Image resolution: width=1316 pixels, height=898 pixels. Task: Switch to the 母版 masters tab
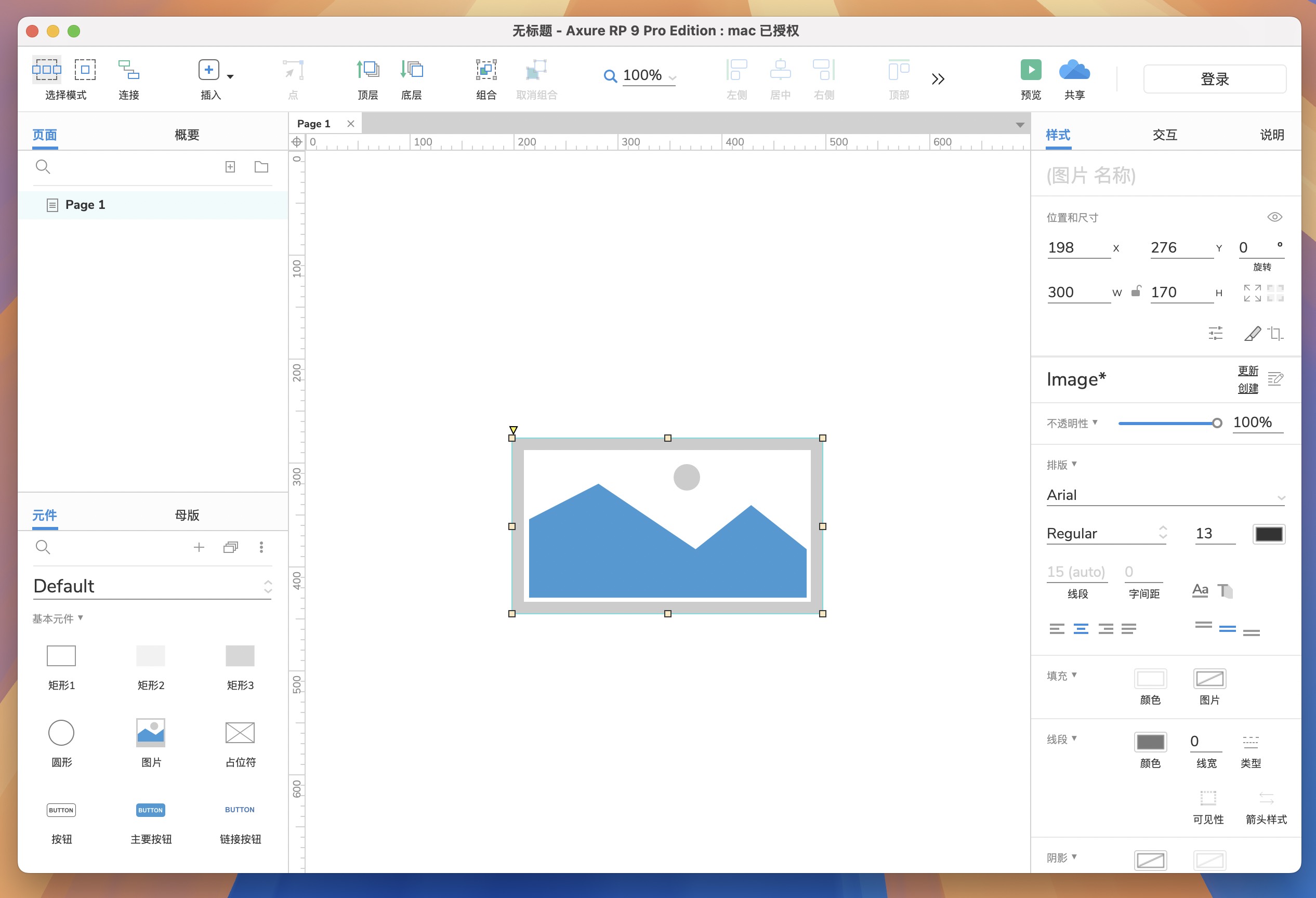pyautogui.click(x=187, y=515)
